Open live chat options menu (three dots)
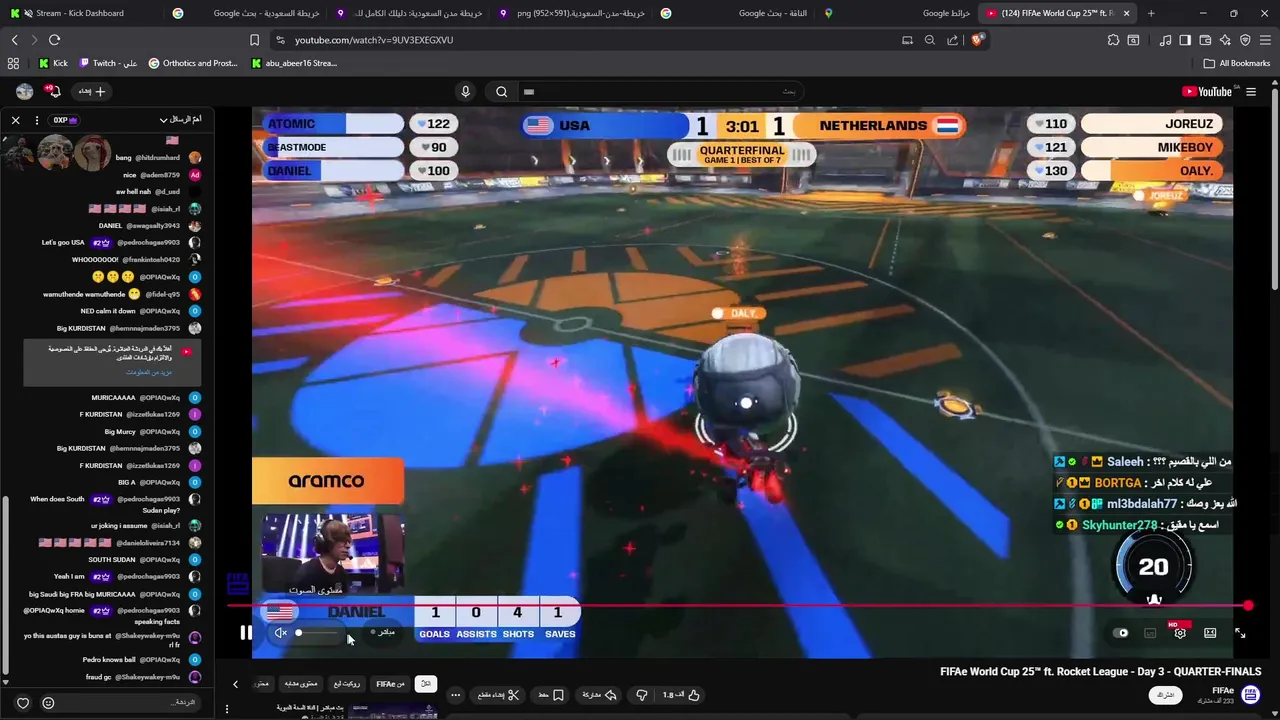The width and height of the screenshot is (1280, 720). 37,120
